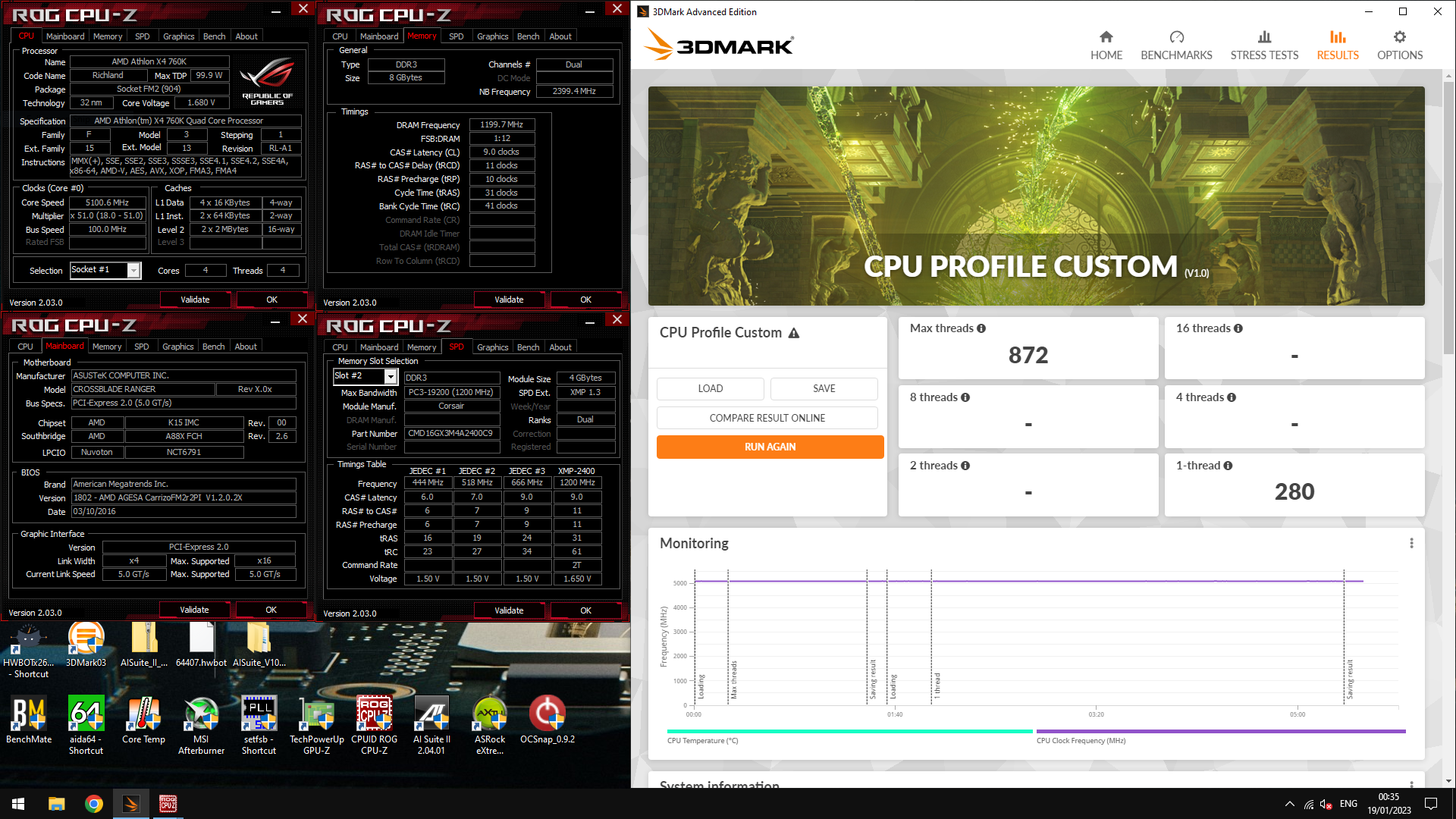Click COMPARE RESULT ONLINE button
This screenshot has width=1456, height=819.
[767, 418]
